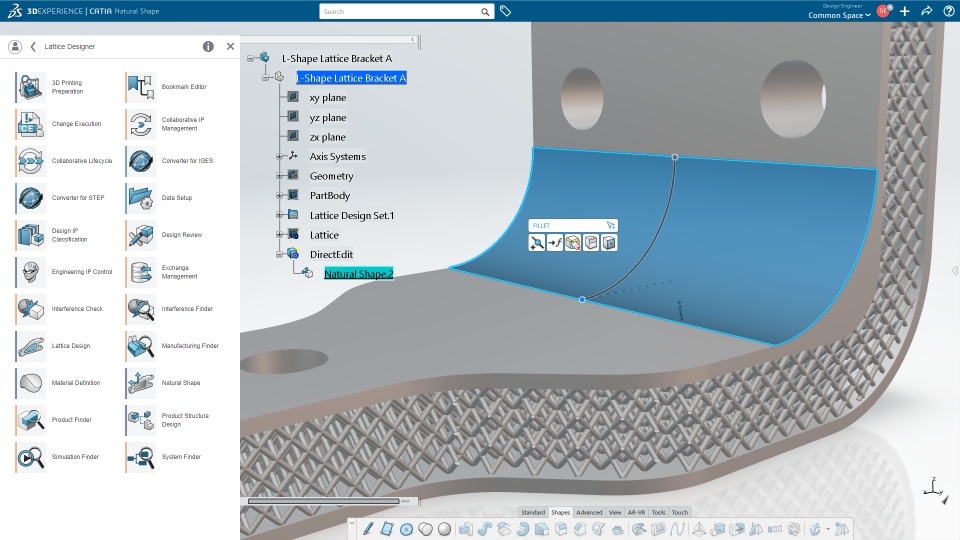Select the xy plane tree item
The width and height of the screenshot is (960, 540).
[x=328, y=97]
